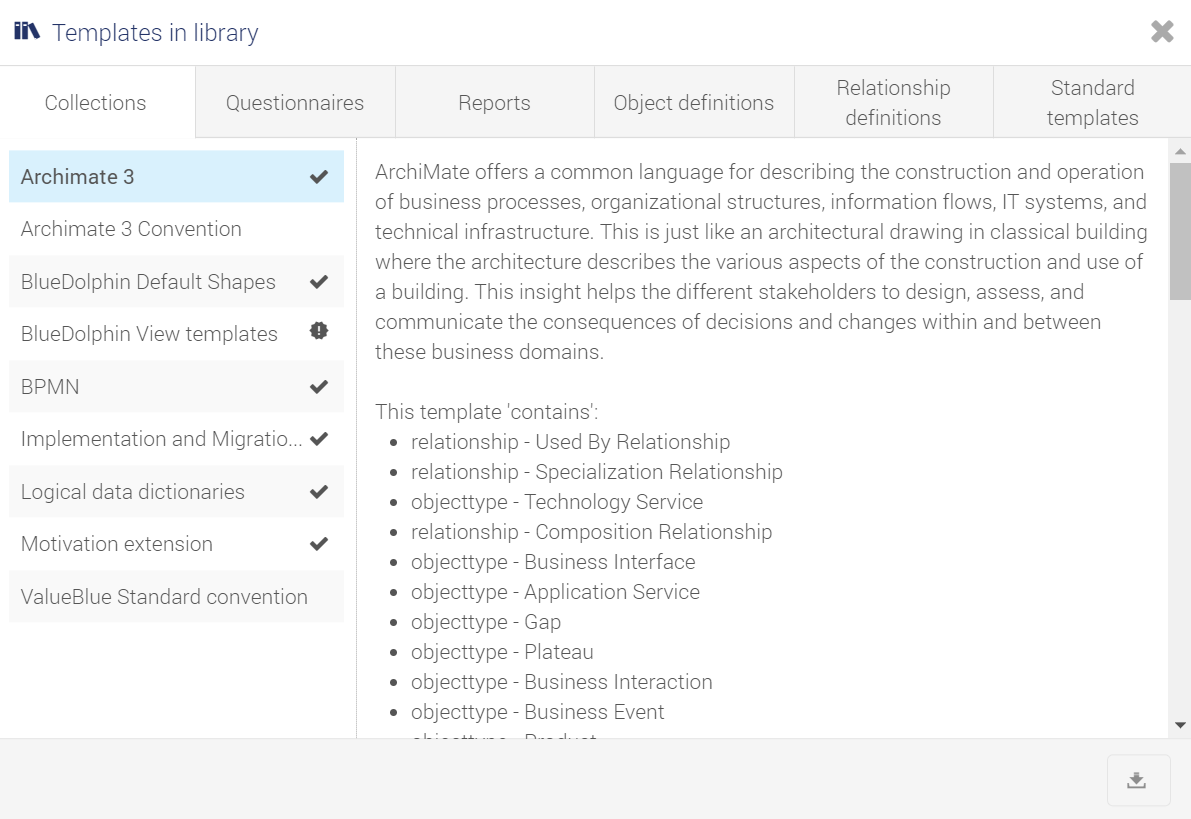Click the alert badge on BlueDolphin View templates
1191x819 pixels.
point(319,330)
